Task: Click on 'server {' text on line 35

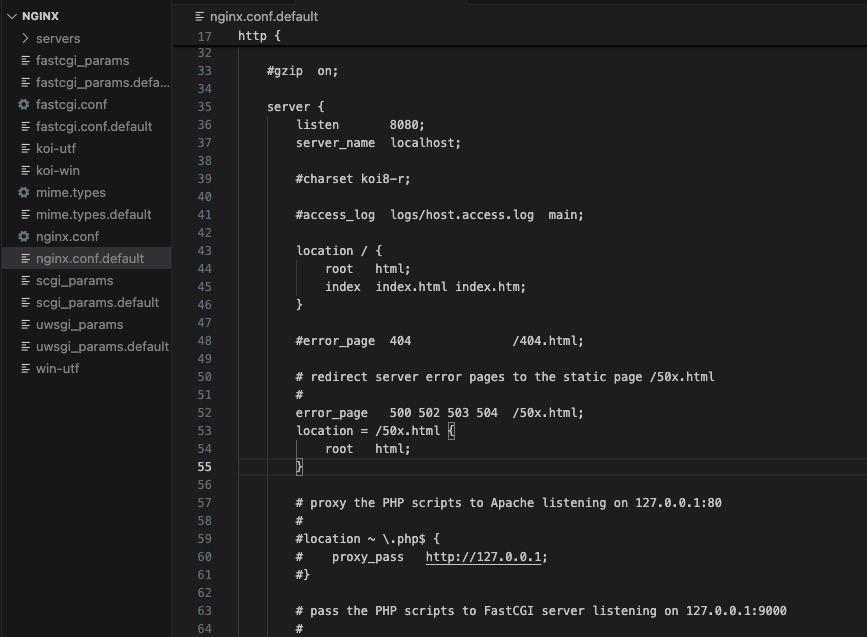Action: (296, 107)
